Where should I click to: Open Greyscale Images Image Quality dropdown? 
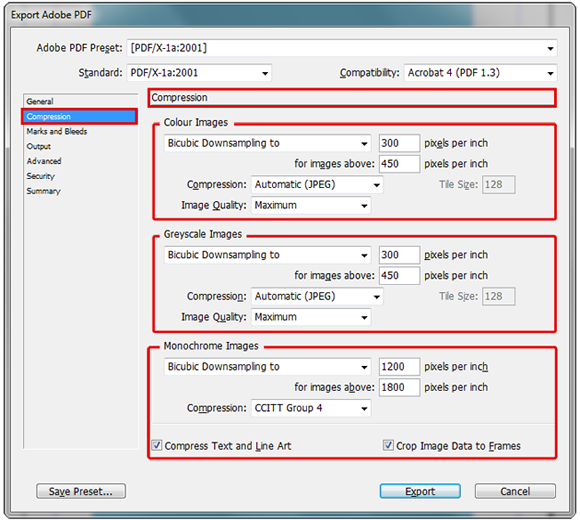[311, 317]
